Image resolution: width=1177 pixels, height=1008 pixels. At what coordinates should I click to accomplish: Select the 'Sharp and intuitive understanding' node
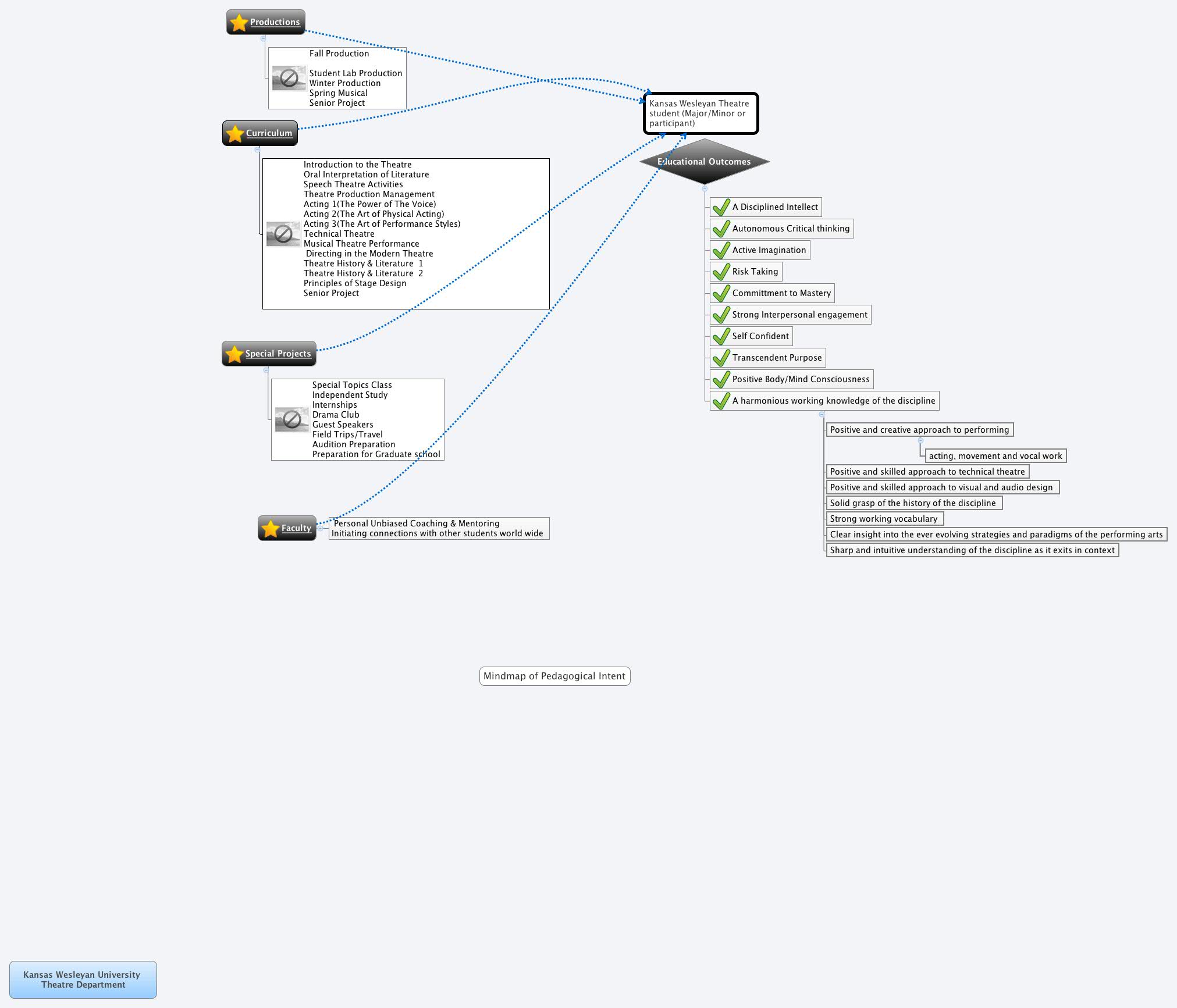point(972,550)
